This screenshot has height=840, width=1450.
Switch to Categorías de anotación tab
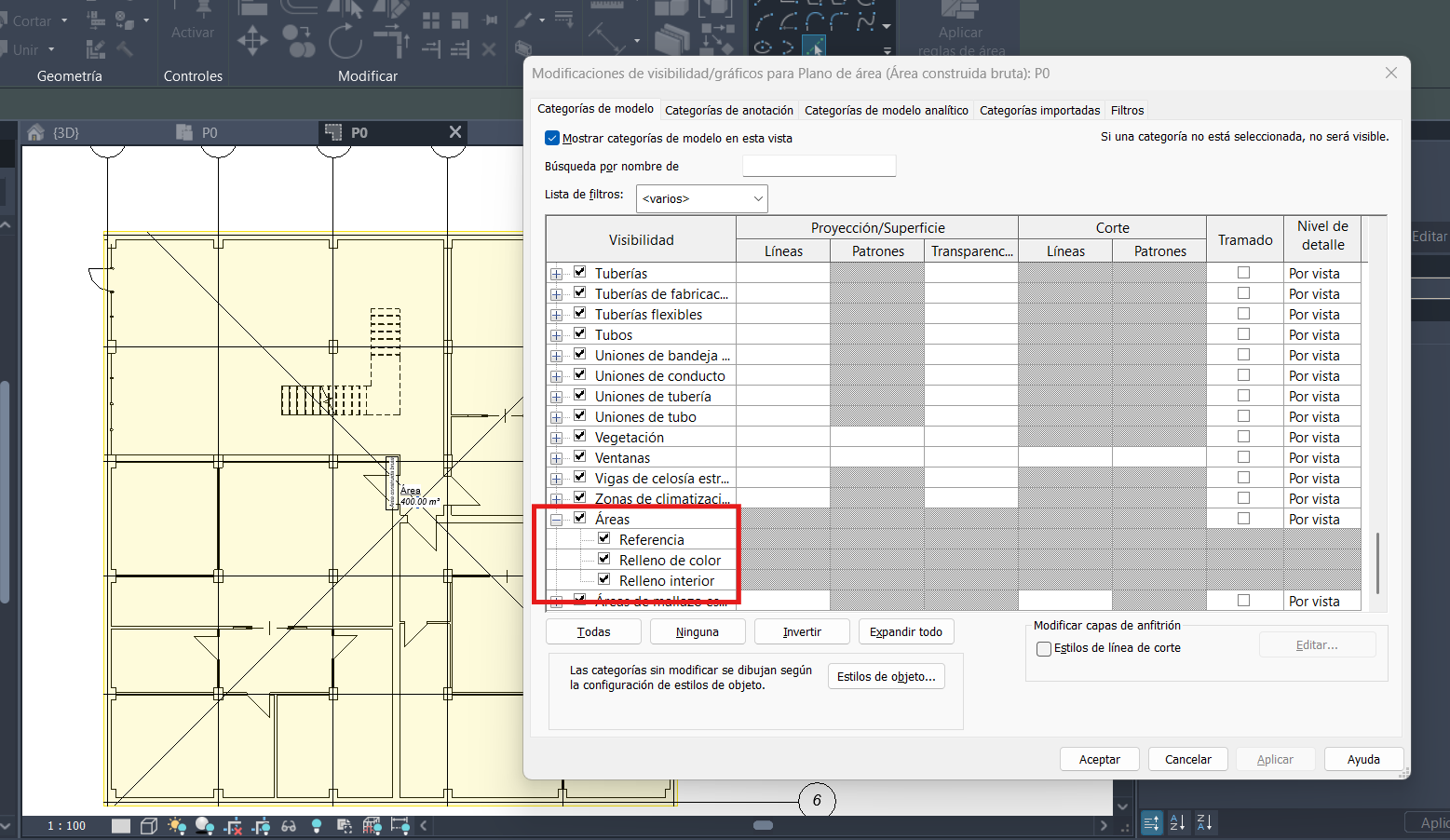point(728,110)
